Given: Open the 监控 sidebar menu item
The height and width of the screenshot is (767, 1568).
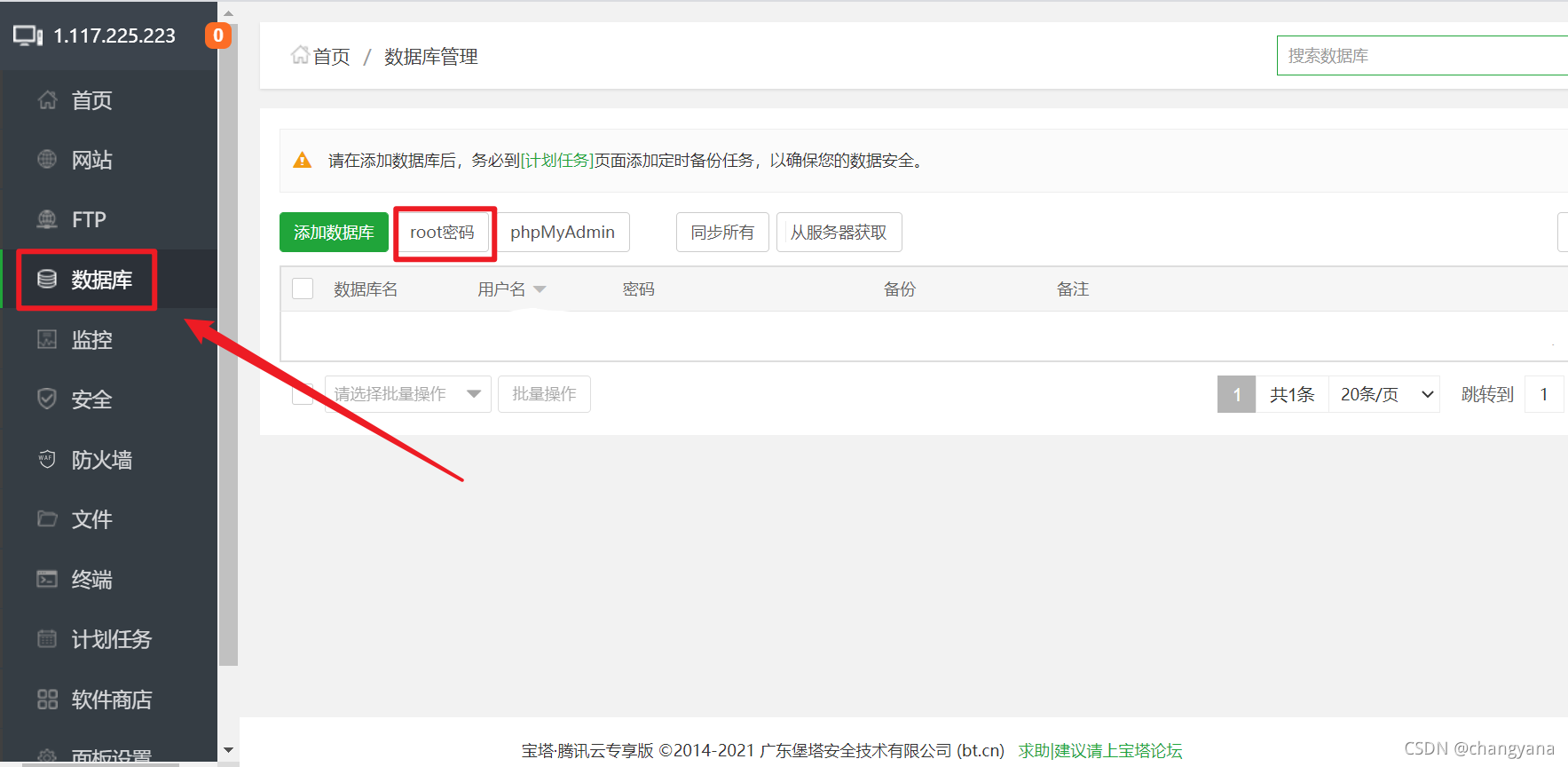Looking at the screenshot, I should pyautogui.click(x=108, y=339).
